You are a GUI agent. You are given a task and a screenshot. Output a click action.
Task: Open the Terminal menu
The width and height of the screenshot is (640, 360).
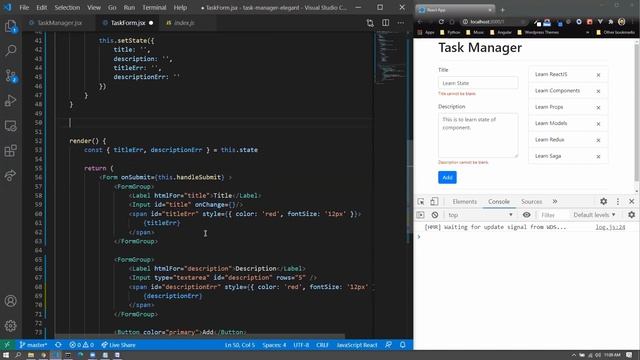[x=154, y=7]
